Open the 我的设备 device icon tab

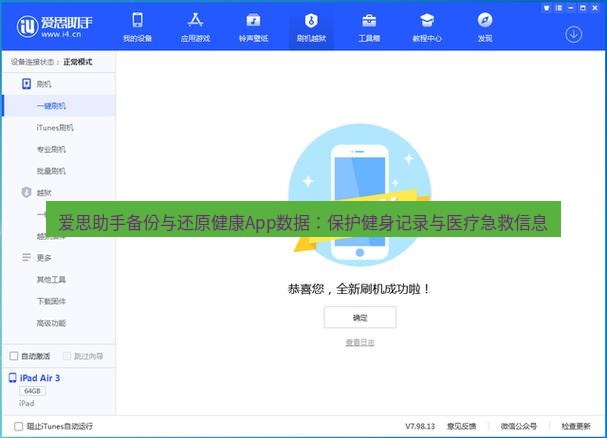coord(137,27)
